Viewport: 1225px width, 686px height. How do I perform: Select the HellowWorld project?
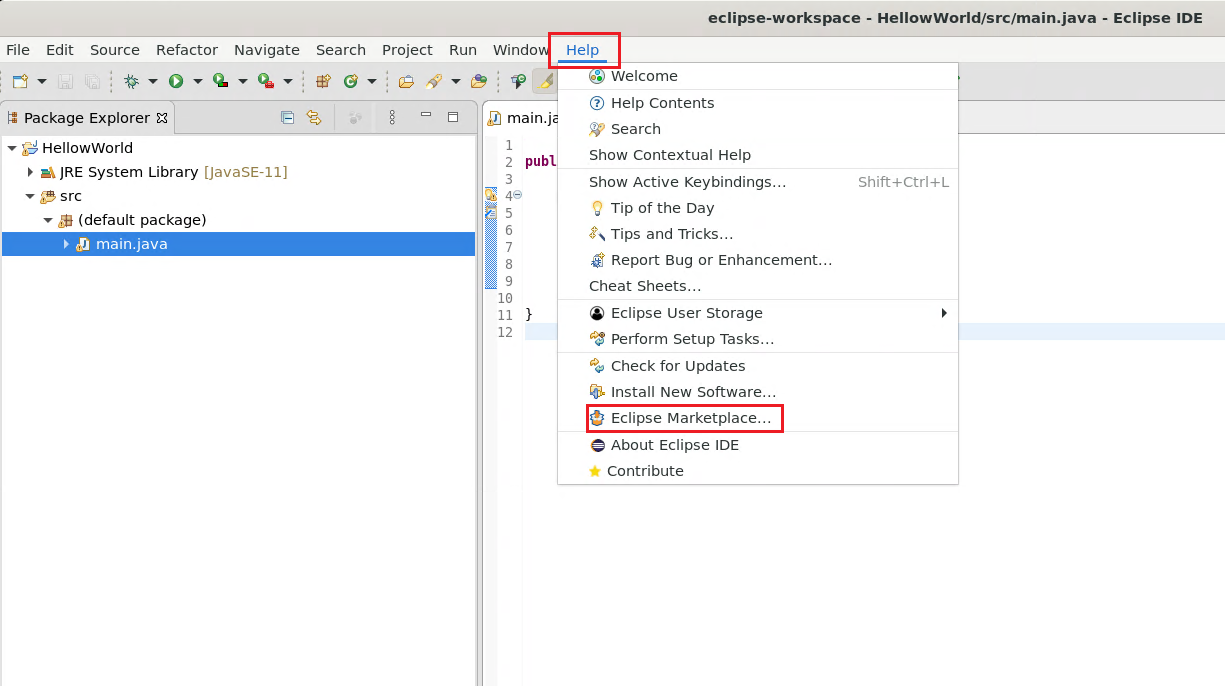[87, 148]
